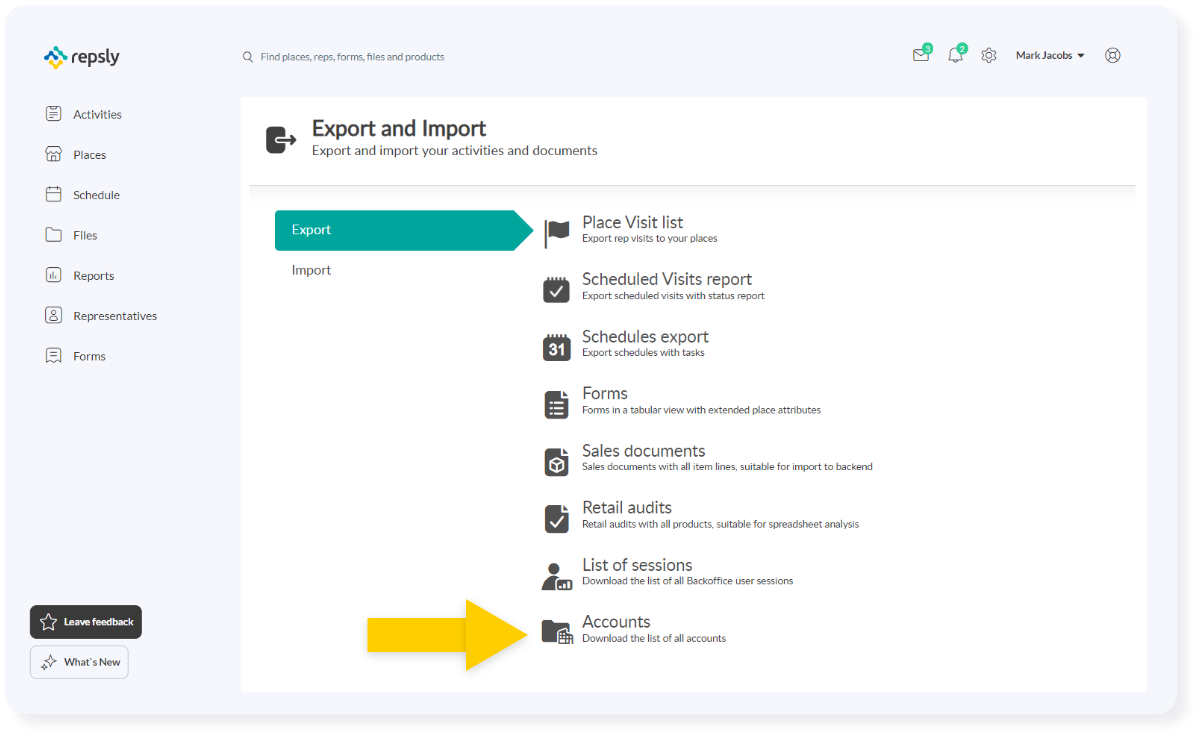Expand the Mark Jacobs user dropdown
Image resolution: width=1202 pixels, height=739 pixels.
click(1050, 56)
